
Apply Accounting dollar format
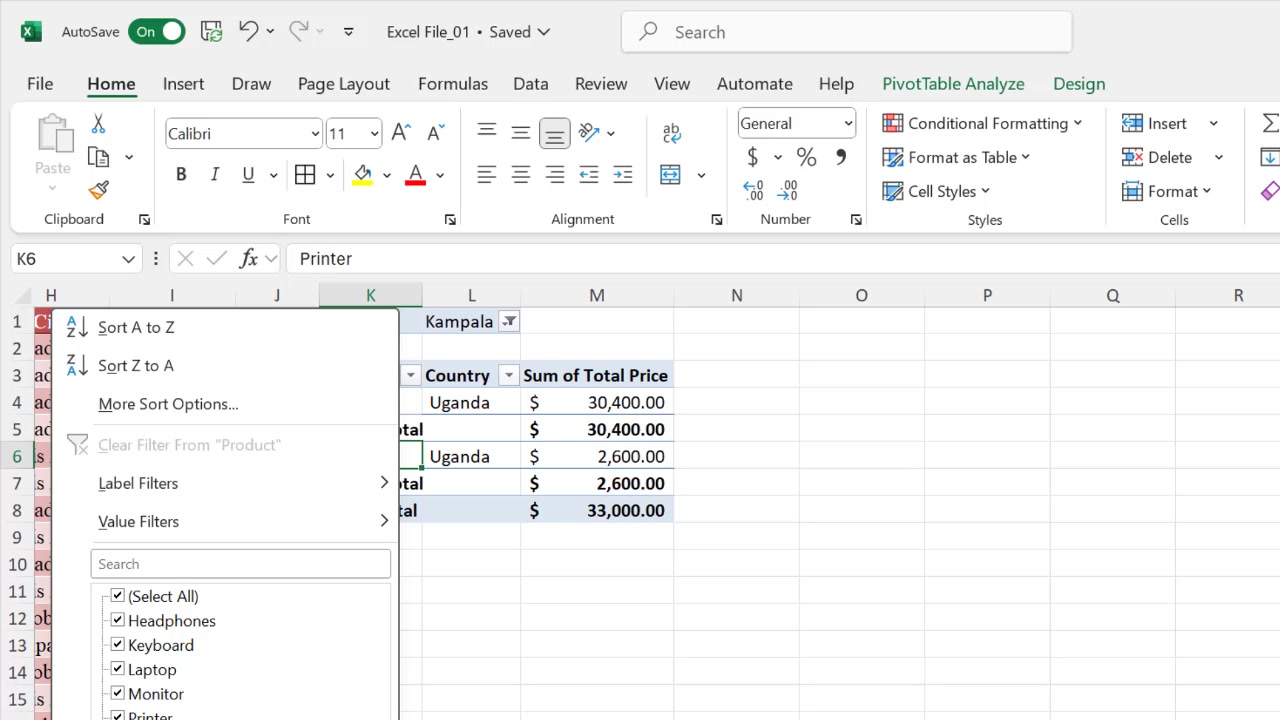coord(753,157)
